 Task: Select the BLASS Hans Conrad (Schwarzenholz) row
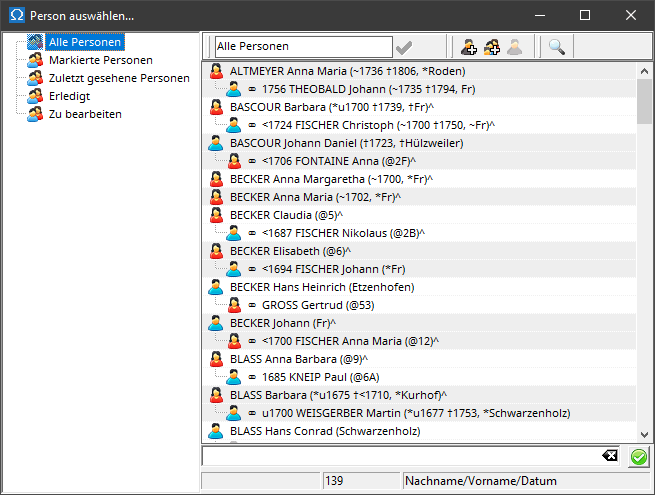pos(325,431)
